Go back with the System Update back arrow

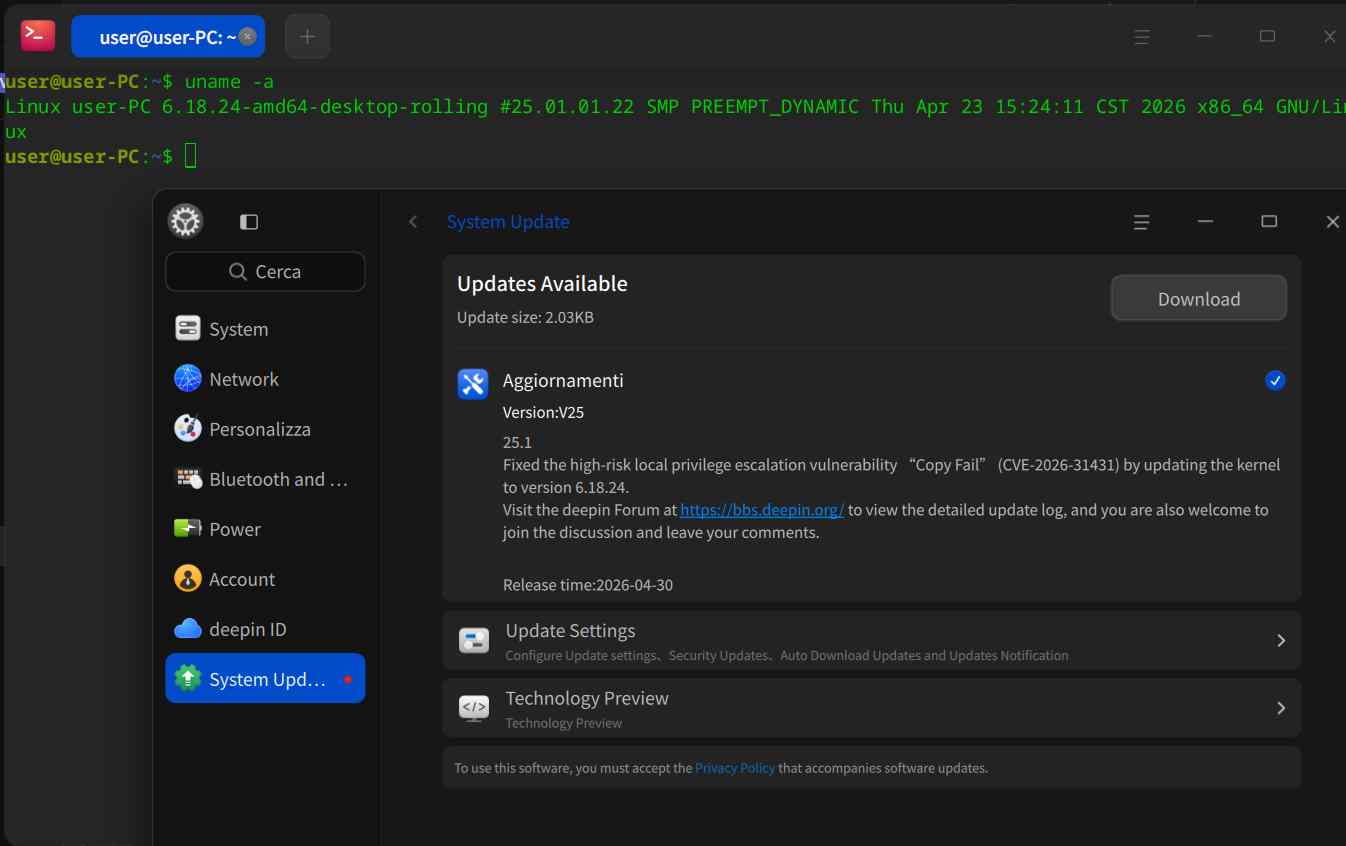pyautogui.click(x=413, y=221)
